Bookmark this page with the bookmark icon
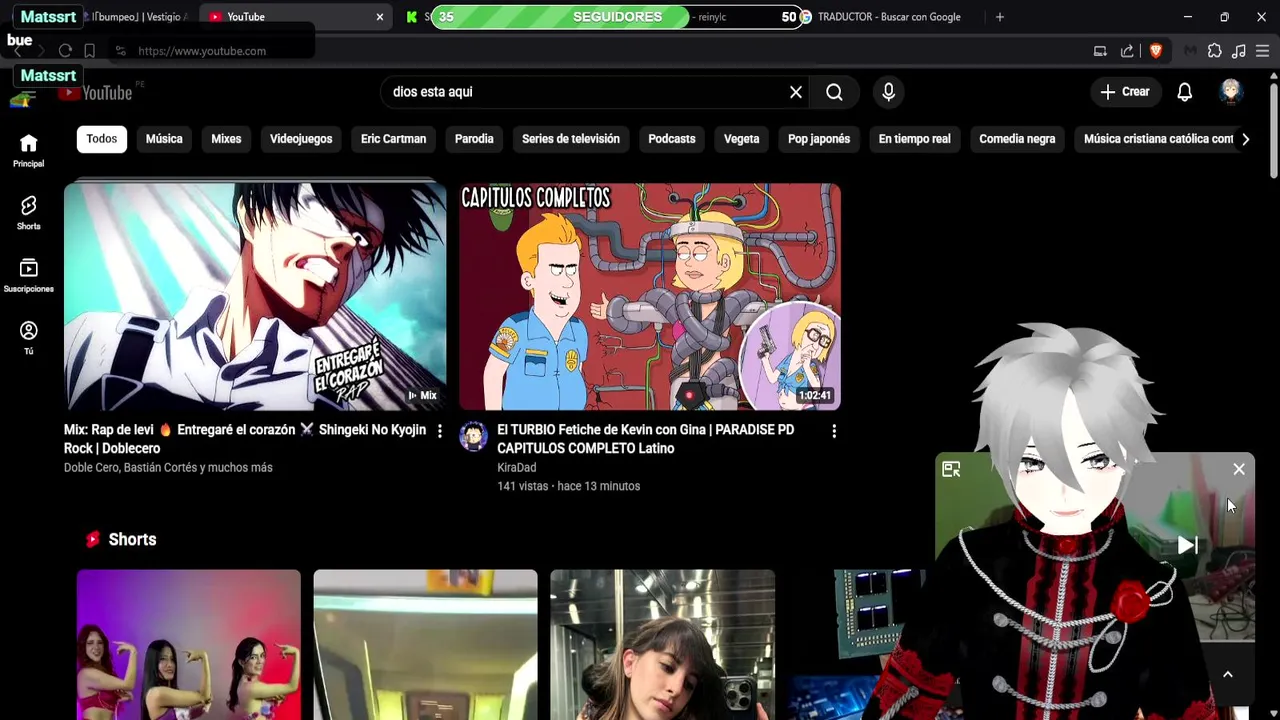1280x720 pixels. (x=89, y=51)
